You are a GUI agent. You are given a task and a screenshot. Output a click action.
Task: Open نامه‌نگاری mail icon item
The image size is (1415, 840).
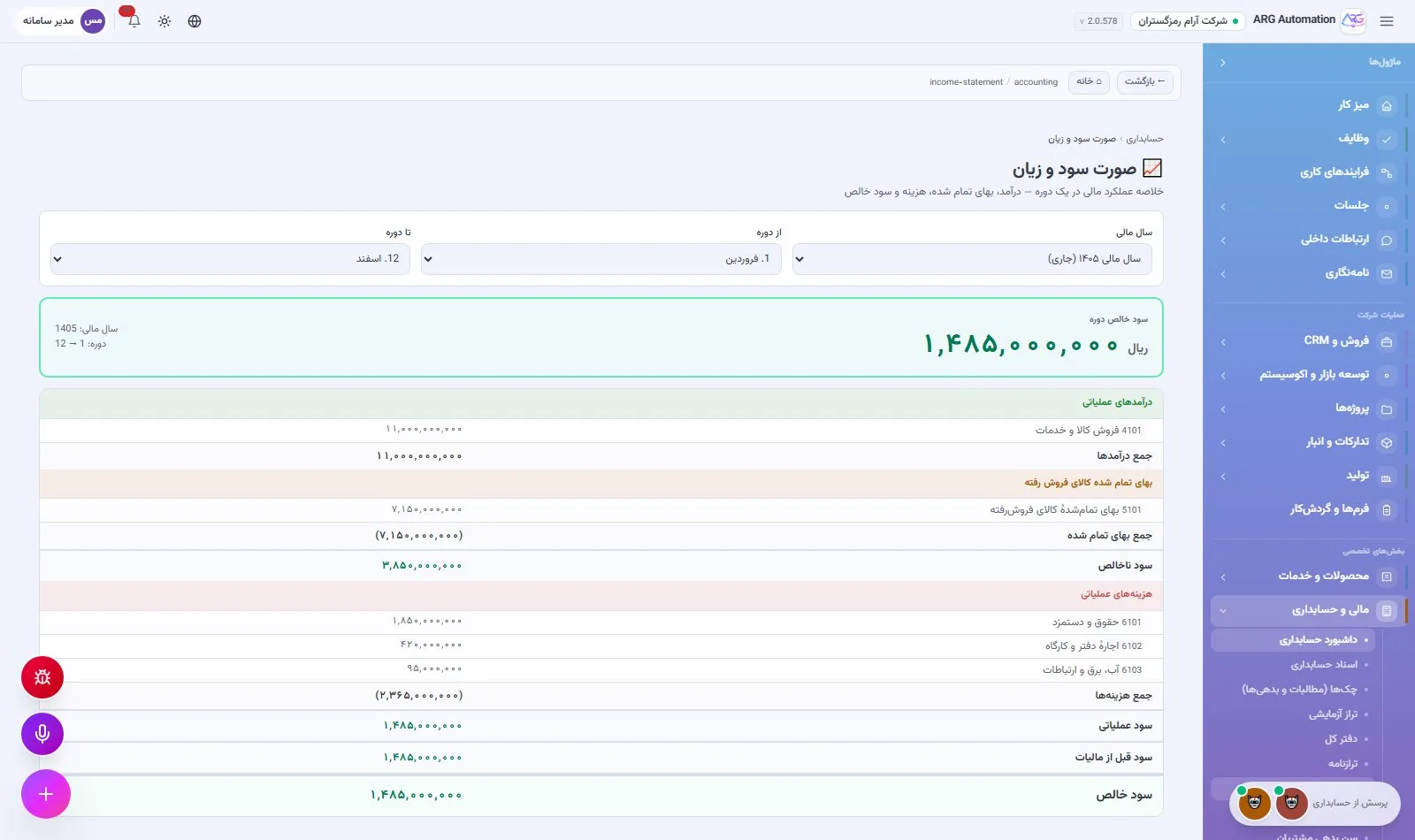(x=1387, y=274)
